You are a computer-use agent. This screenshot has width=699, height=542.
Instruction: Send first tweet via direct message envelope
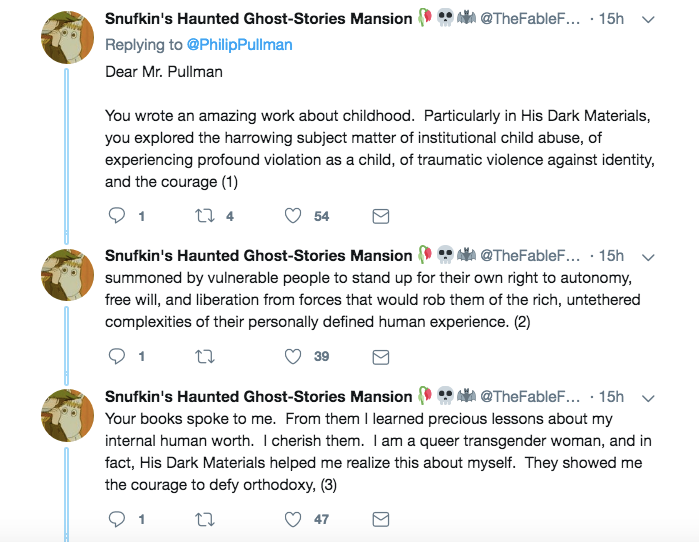tap(380, 216)
